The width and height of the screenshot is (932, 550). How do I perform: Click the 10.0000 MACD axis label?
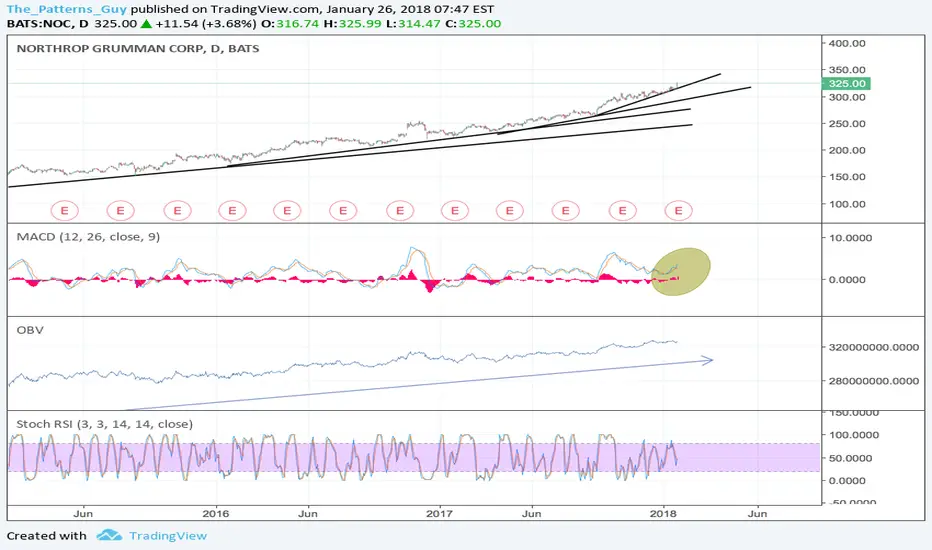(851, 238)
